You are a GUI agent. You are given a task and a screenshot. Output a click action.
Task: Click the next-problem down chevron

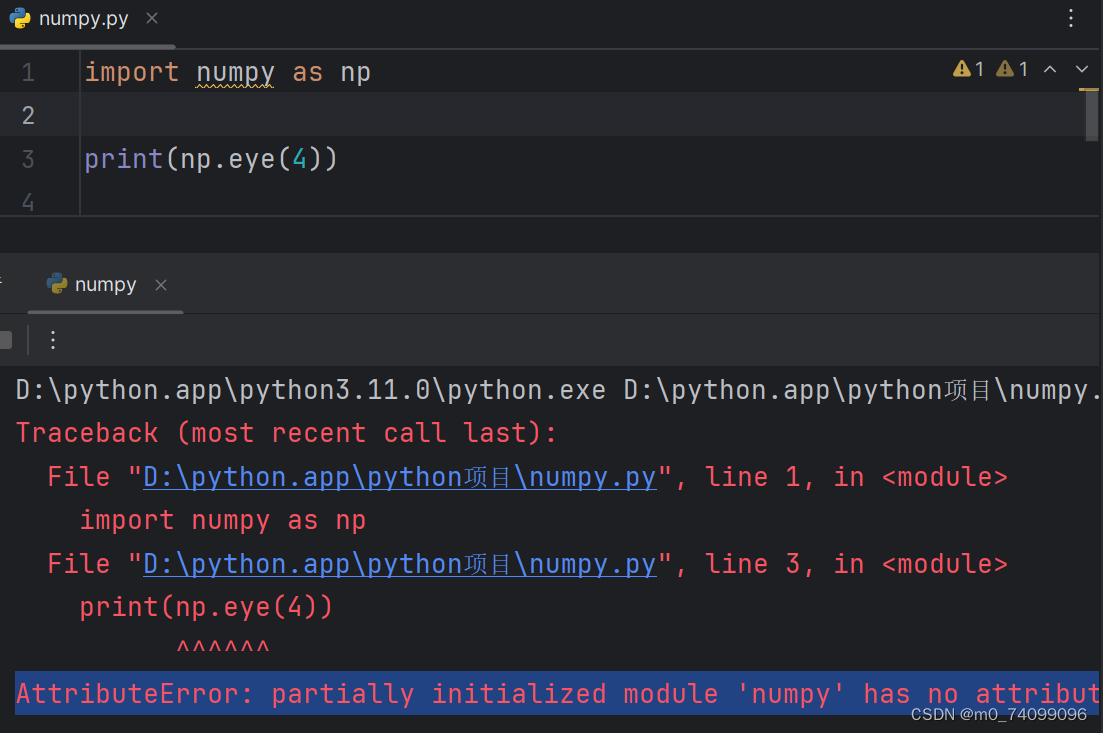coord(1081,69)
